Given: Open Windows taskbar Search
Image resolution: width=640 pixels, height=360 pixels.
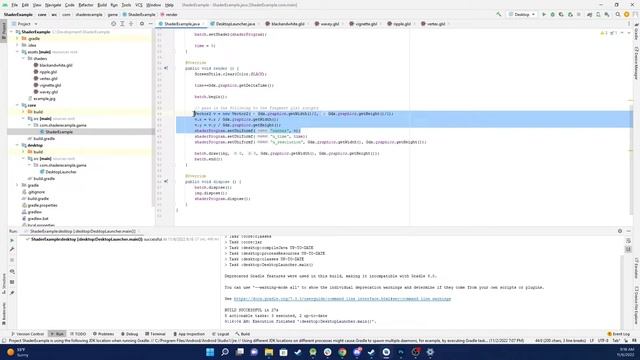Looking at the screenshot, I should coord(225,352).
